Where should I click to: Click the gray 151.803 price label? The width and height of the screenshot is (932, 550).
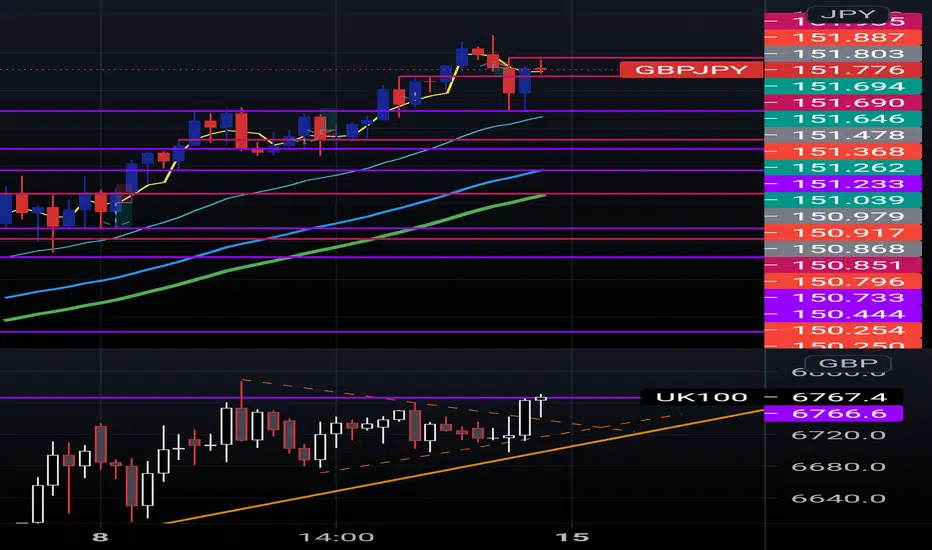[843, 54]
